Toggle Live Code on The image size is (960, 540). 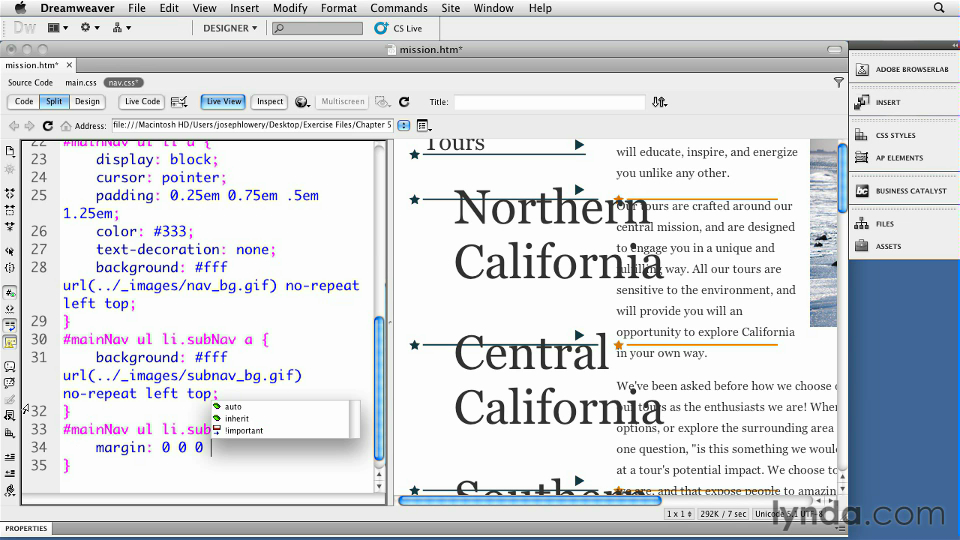(x=142, y=102)
